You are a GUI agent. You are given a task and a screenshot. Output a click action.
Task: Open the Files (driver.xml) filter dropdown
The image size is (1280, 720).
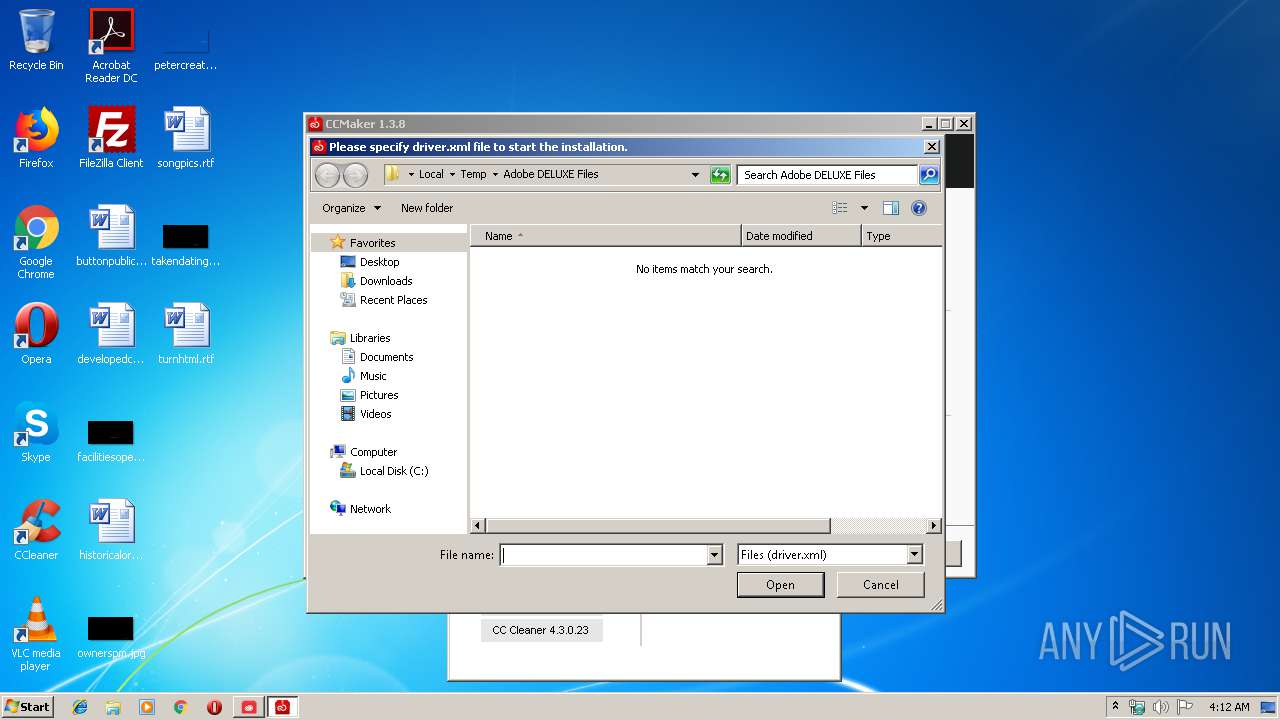coord(829,555)
